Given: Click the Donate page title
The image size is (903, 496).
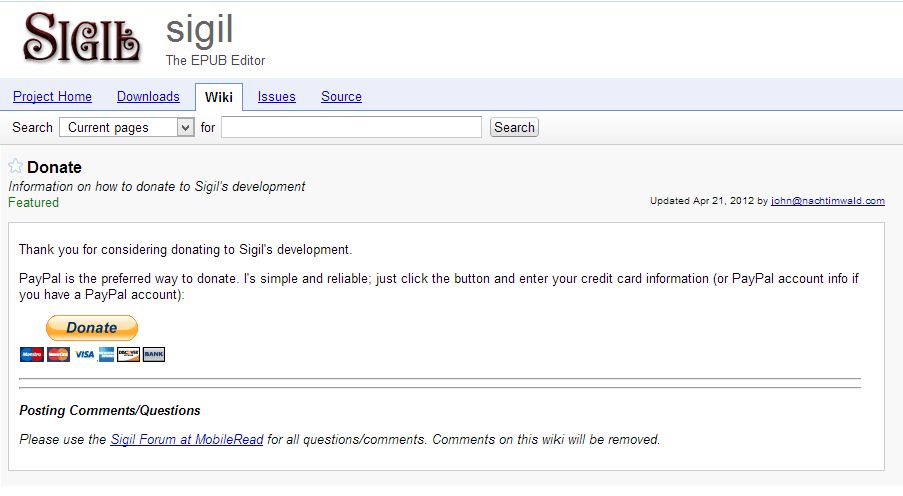Looking at the screenshot, I should click(x=54, y=167).
